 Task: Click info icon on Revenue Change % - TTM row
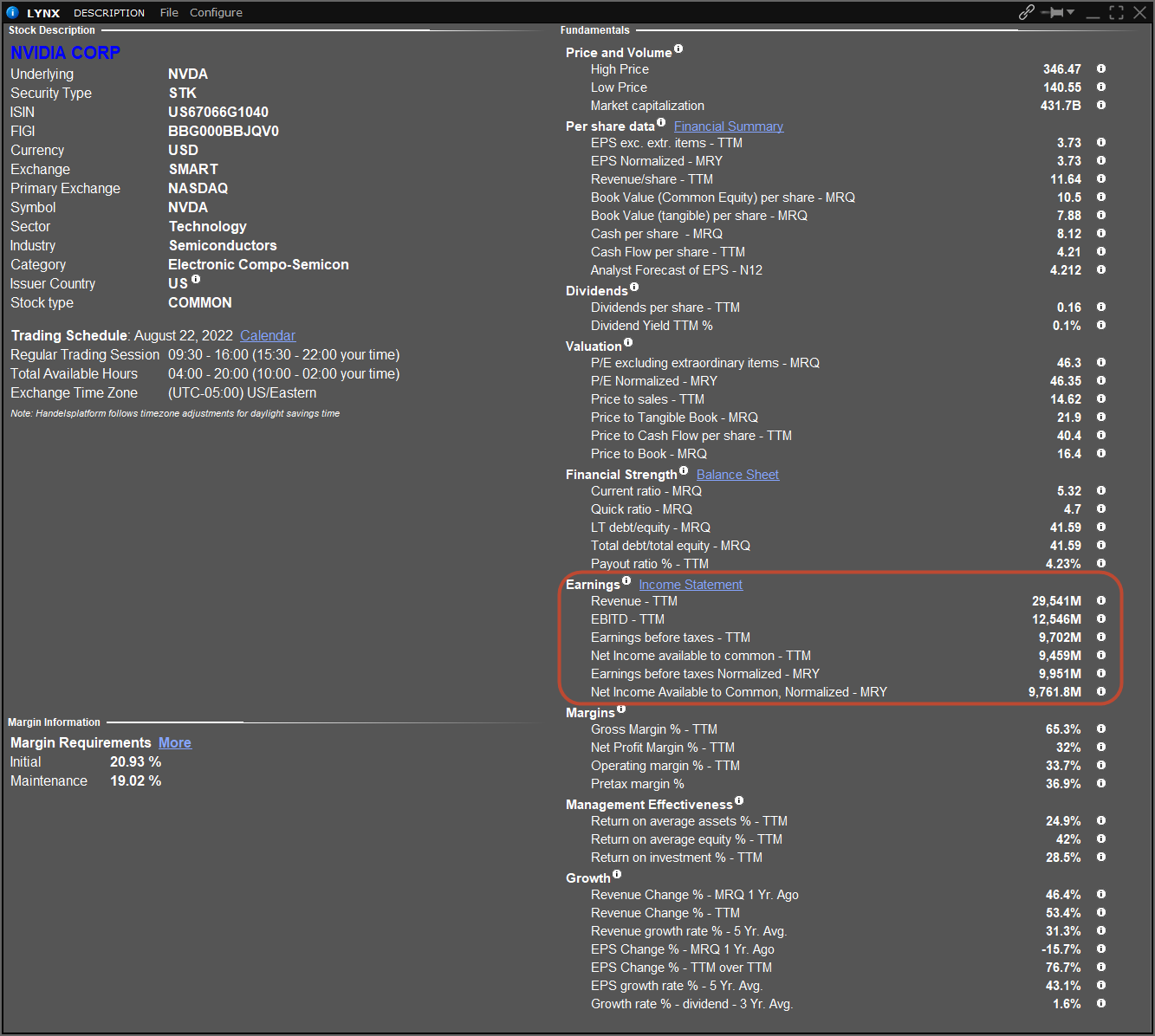(x=1101, y=912)
